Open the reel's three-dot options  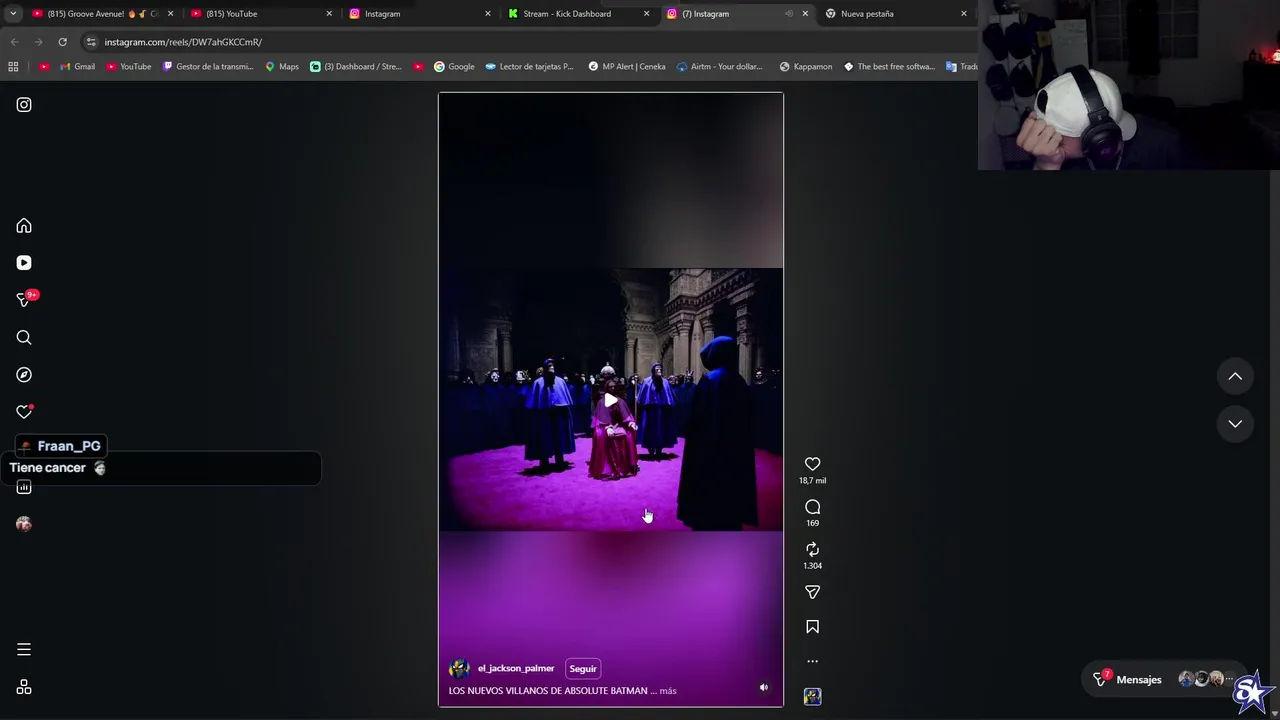click(812, 661)
